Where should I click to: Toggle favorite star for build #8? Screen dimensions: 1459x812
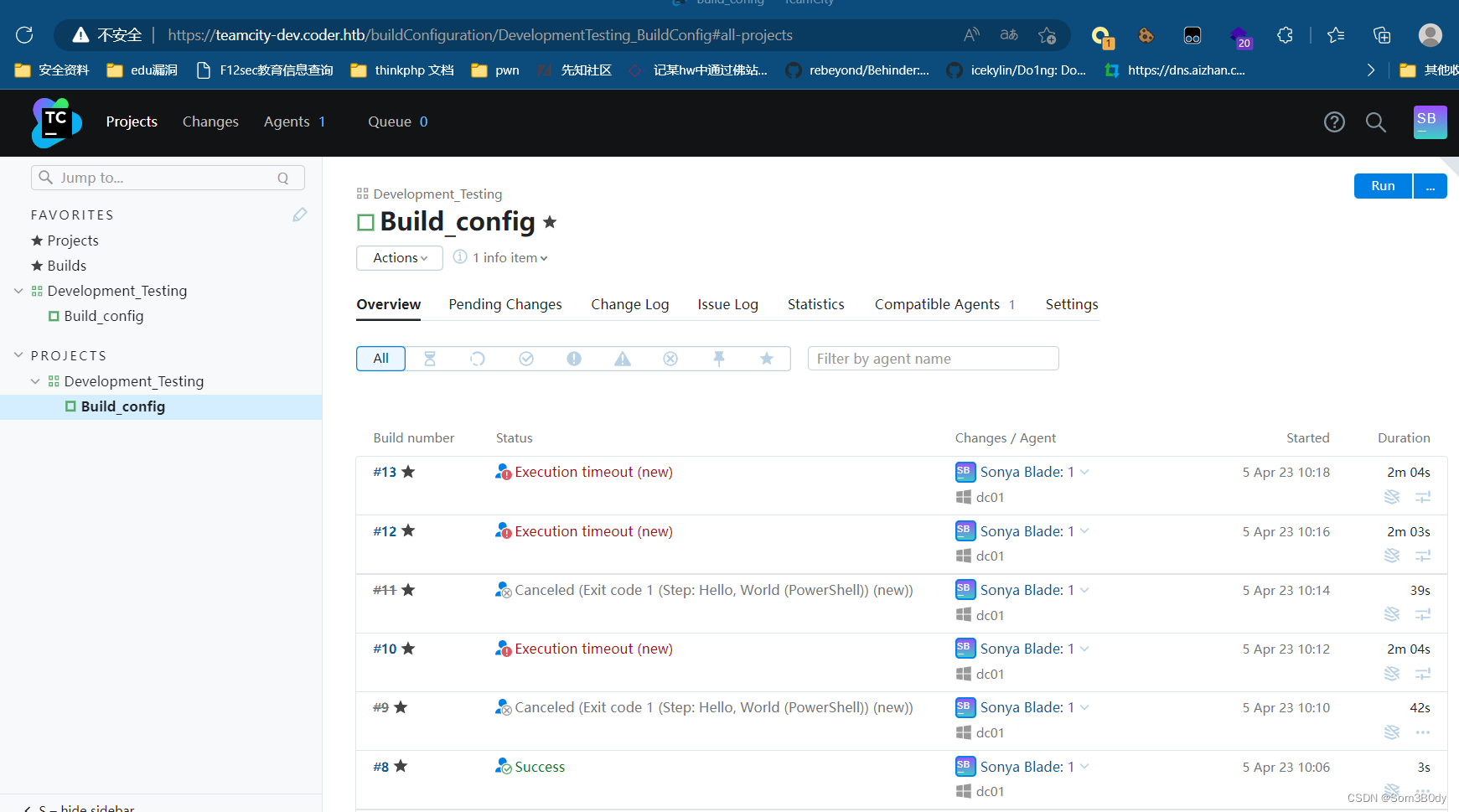(401, 766)
